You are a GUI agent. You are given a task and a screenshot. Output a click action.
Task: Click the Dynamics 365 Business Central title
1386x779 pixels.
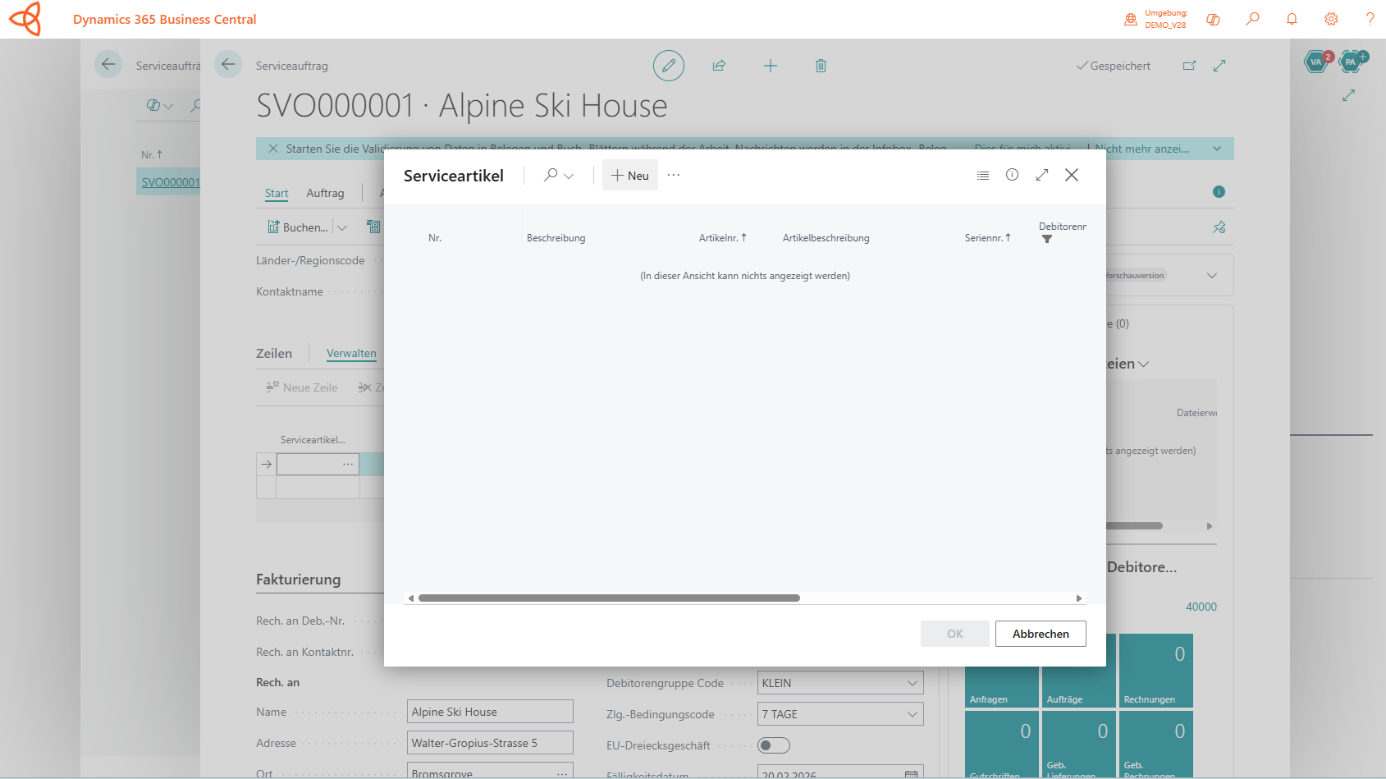[165, 19]
